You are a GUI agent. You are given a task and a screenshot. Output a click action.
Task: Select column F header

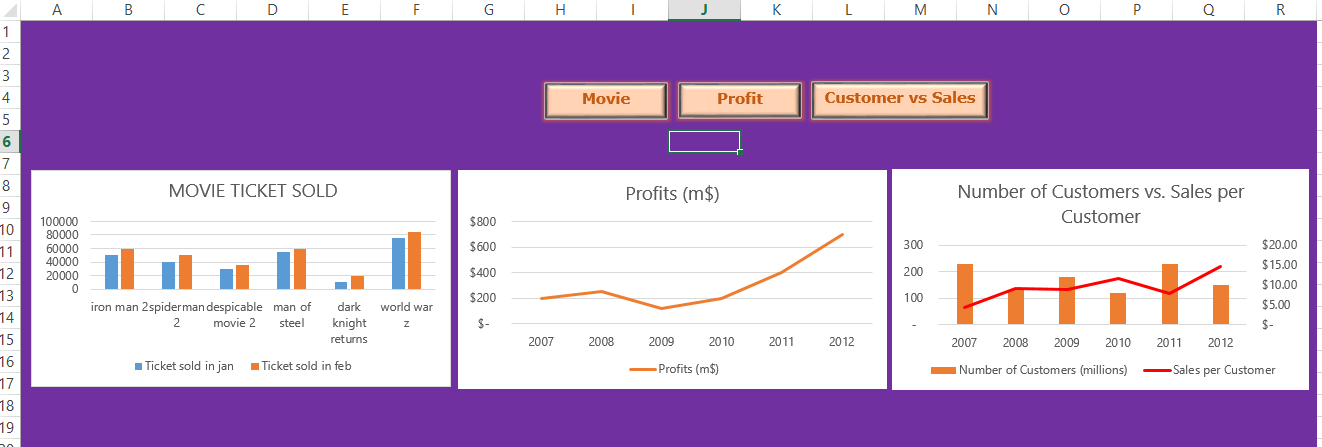tap(416, 10)
